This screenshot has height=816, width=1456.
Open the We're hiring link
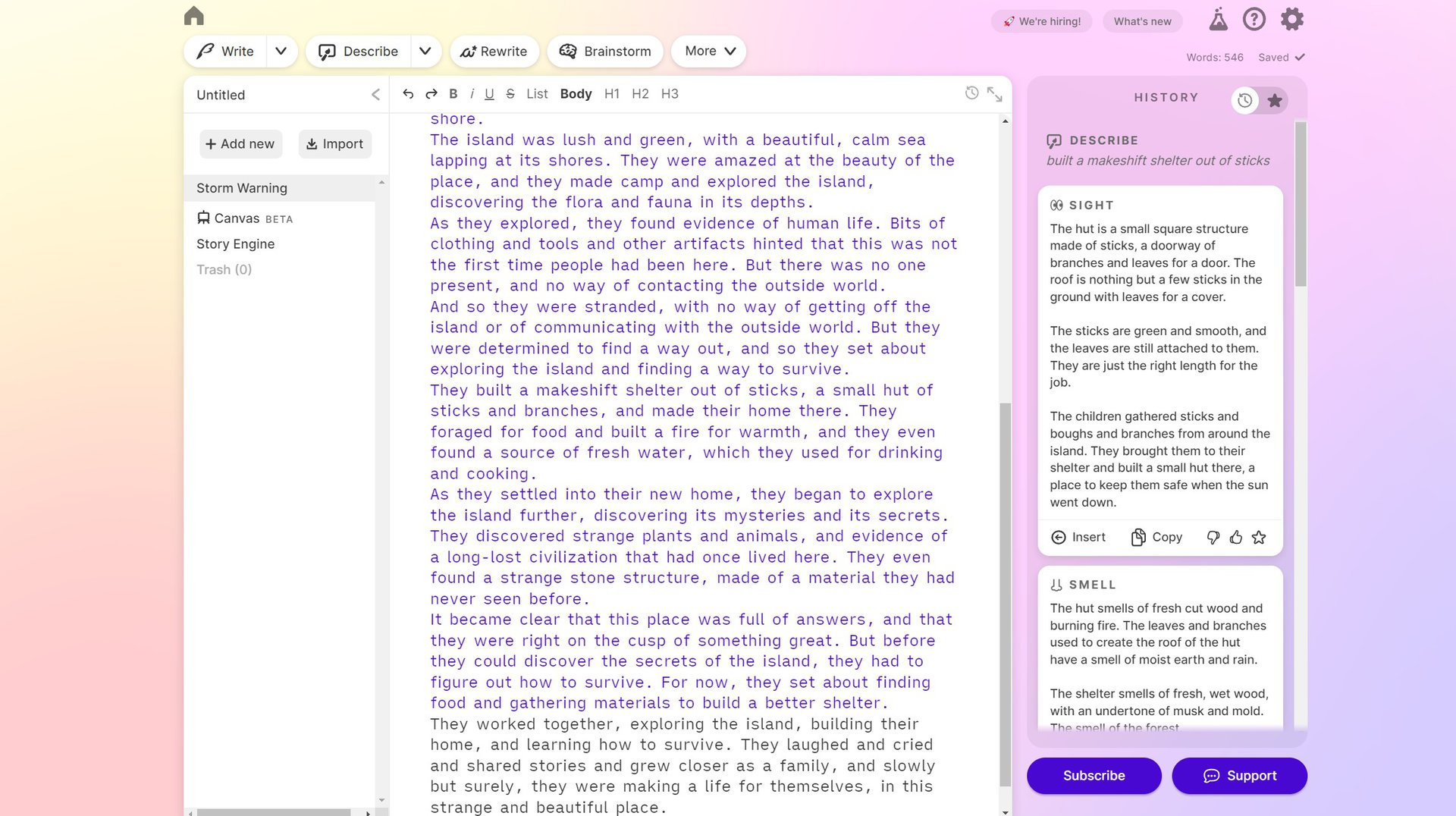[x=1042, y=21]
